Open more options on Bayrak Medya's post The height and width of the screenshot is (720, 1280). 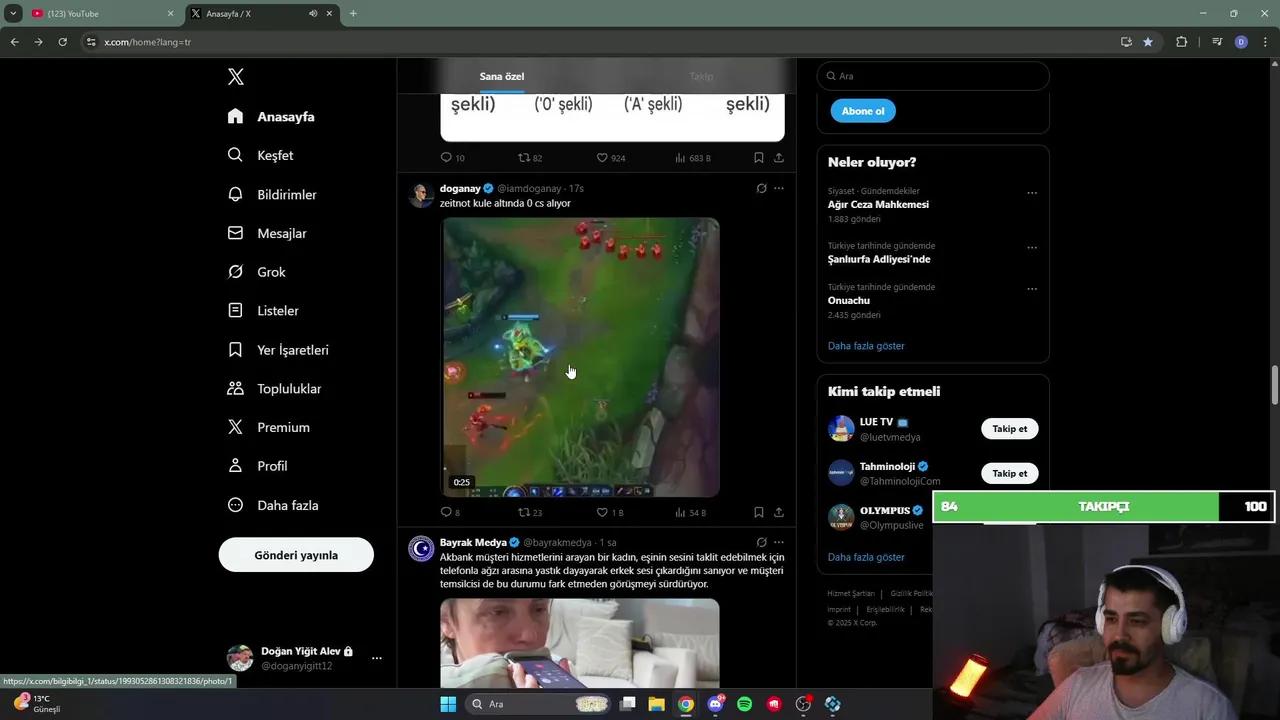click(x=779, y=542)
